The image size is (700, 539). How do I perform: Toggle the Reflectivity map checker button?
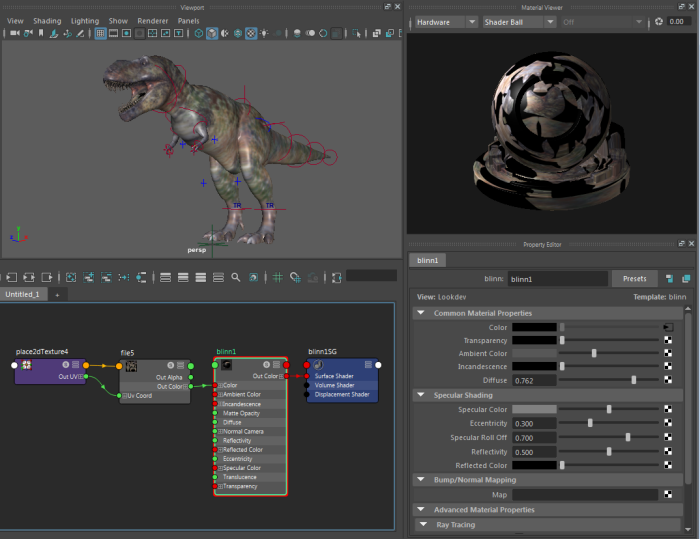tap(668, 451)
